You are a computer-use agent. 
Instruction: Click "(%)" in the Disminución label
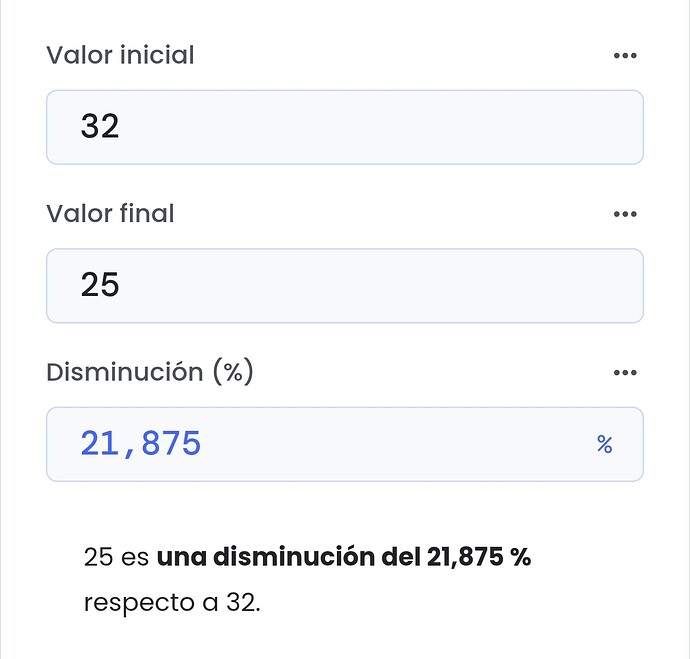[x=232, y=372]
